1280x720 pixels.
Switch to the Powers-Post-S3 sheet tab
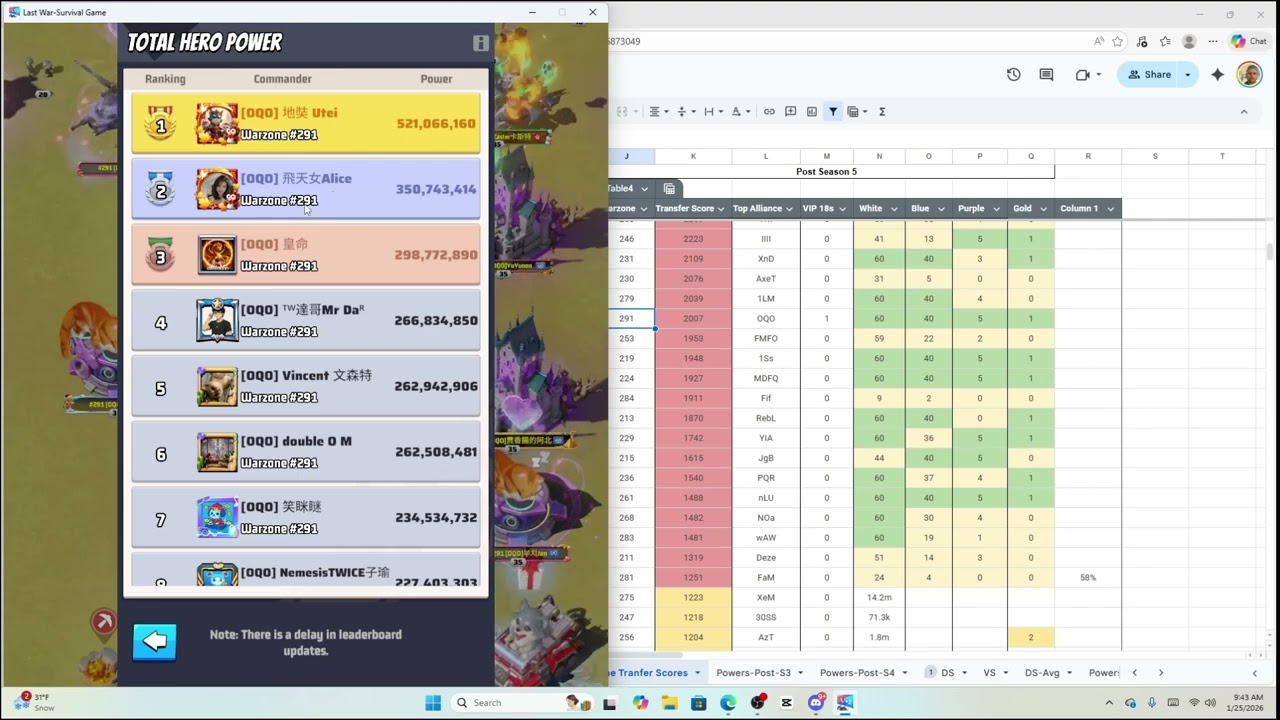(753, 673)
